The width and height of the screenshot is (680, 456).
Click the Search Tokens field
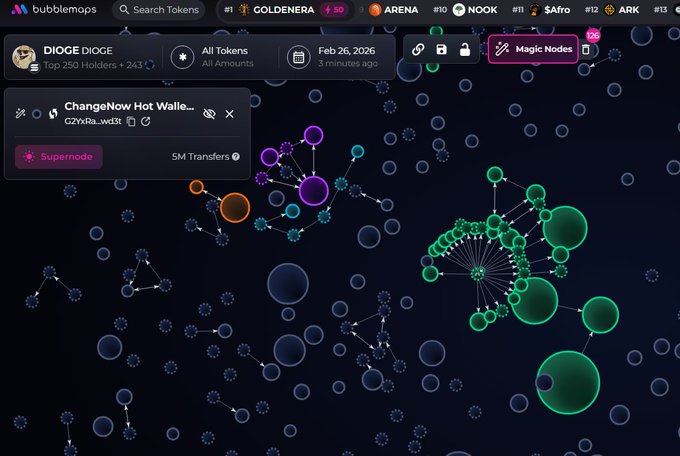pyautogui.click(x=159, y=10)
